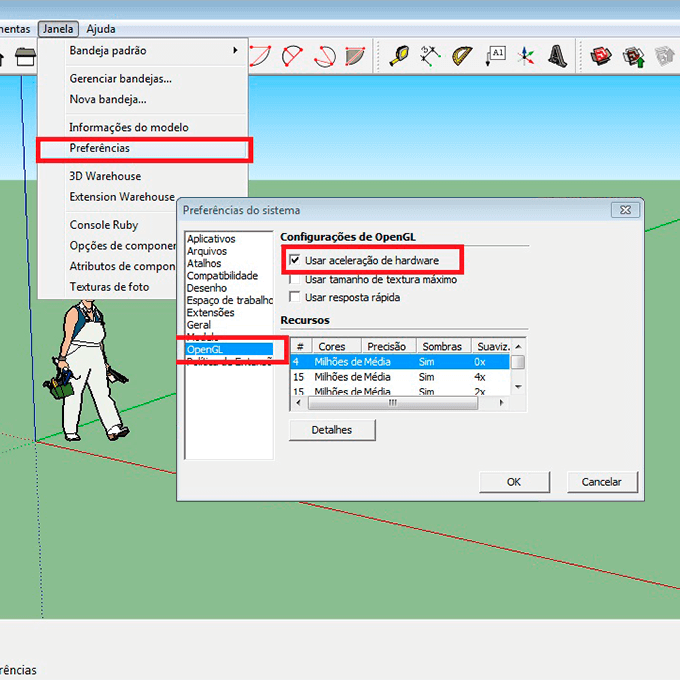This screenshot has height=680, width=680.
Task: Select the Arc tool with center point
Action: (x=260, y=56)
